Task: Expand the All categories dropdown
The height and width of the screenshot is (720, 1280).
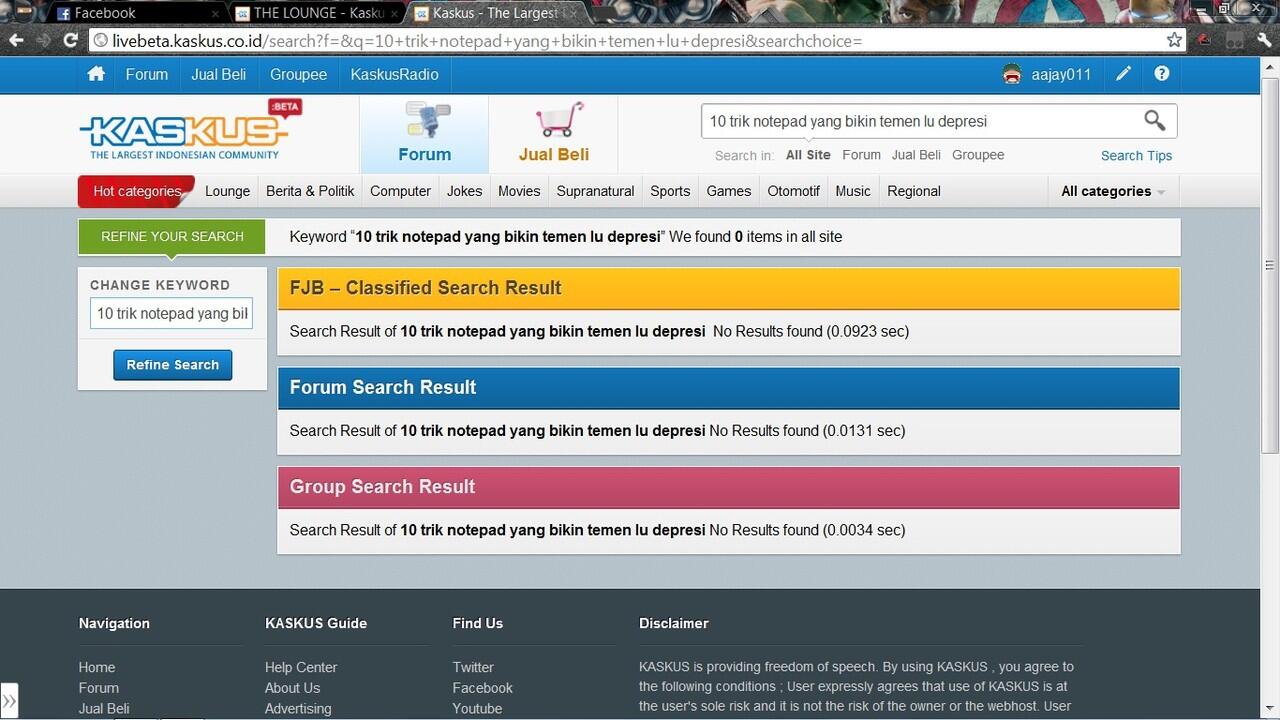Action: (1113, 191)
